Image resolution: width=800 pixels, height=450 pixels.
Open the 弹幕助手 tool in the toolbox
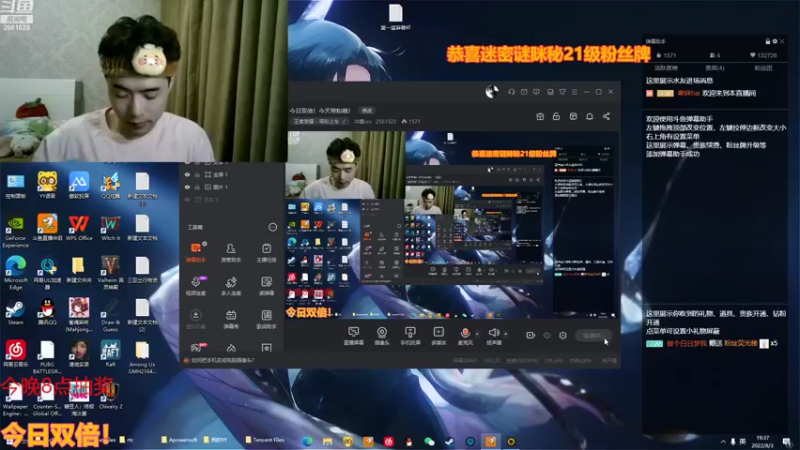coord(196,252)
